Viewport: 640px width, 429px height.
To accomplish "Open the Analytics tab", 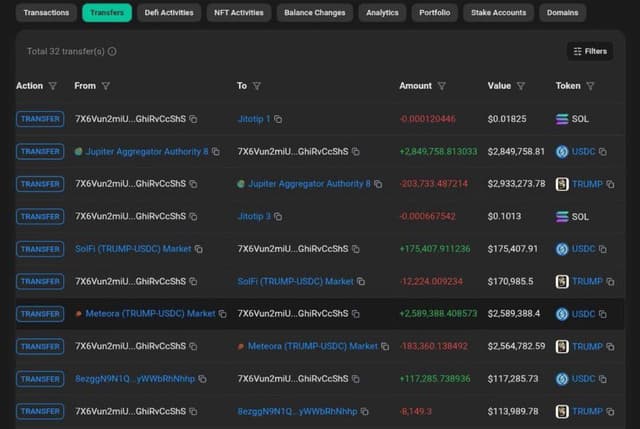I will (x=382, y=13).
